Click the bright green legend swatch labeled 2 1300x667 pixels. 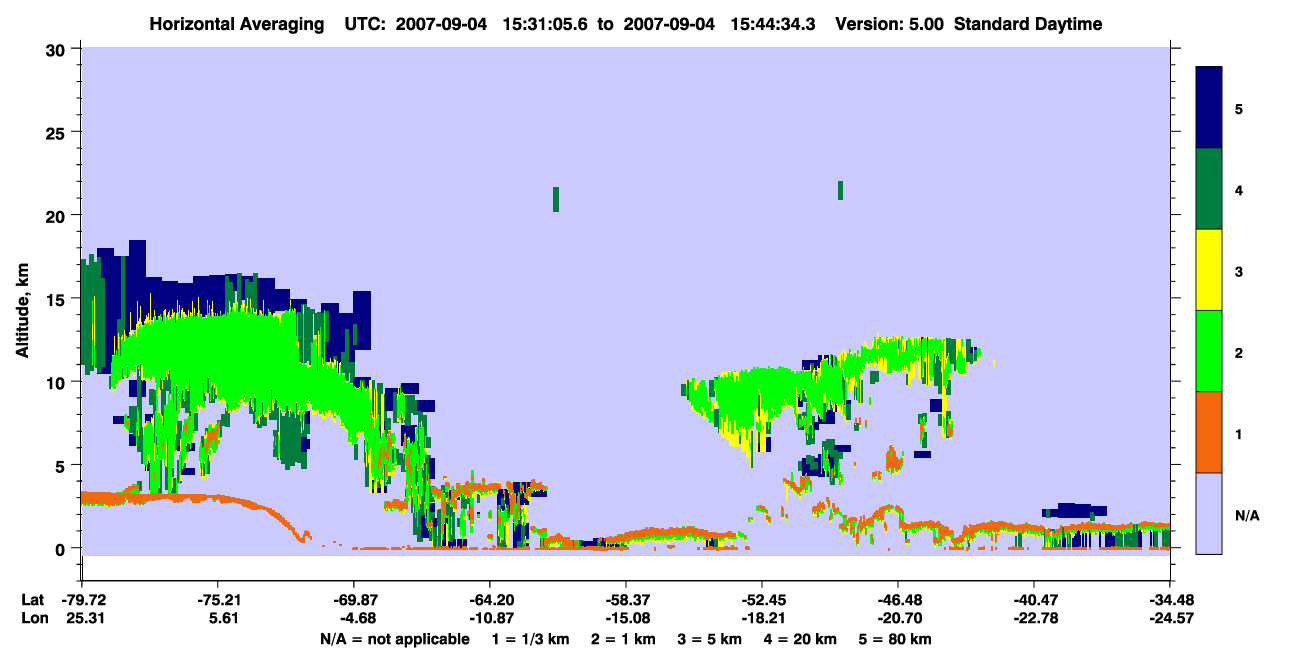pos(1209,351)
